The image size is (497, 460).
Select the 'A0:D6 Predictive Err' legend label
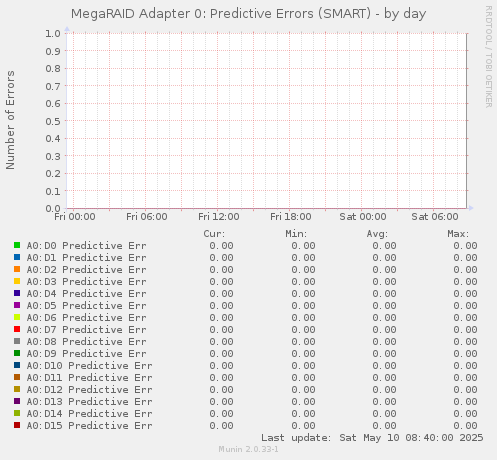tap(86, 318)
